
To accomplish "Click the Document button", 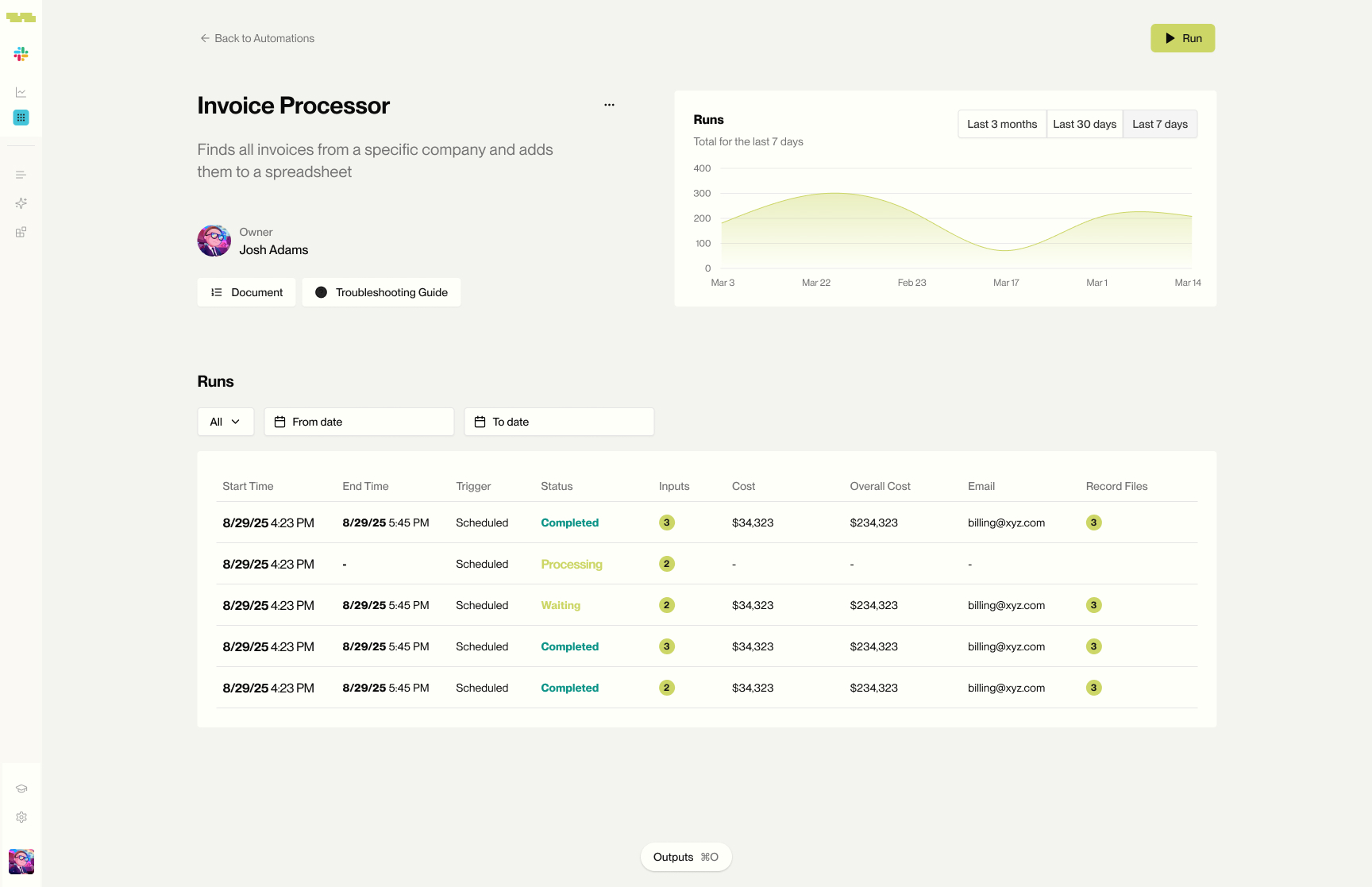I will click(x=246, y=292).
